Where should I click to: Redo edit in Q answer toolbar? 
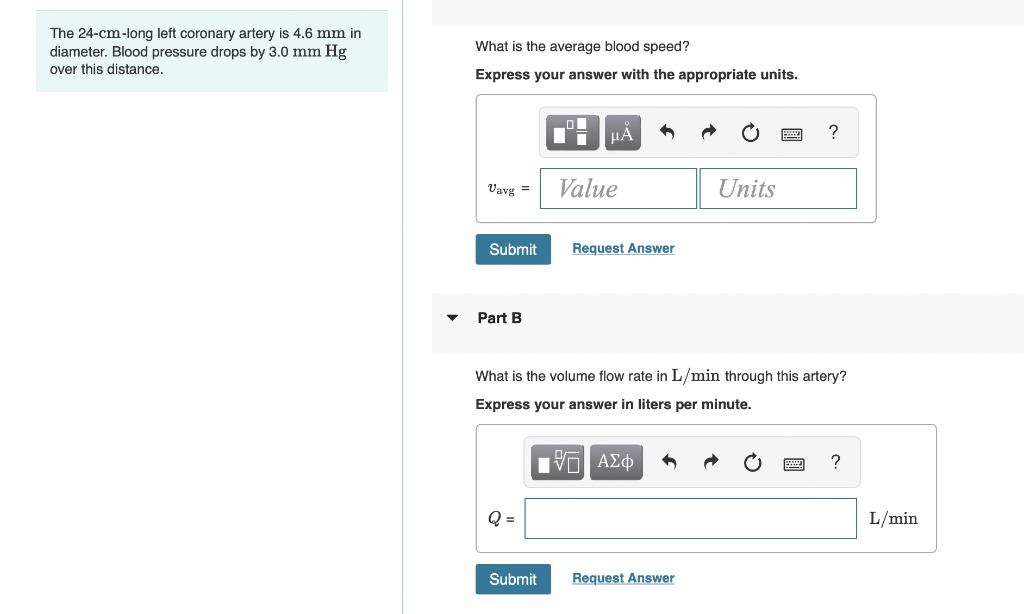(711, 462)
